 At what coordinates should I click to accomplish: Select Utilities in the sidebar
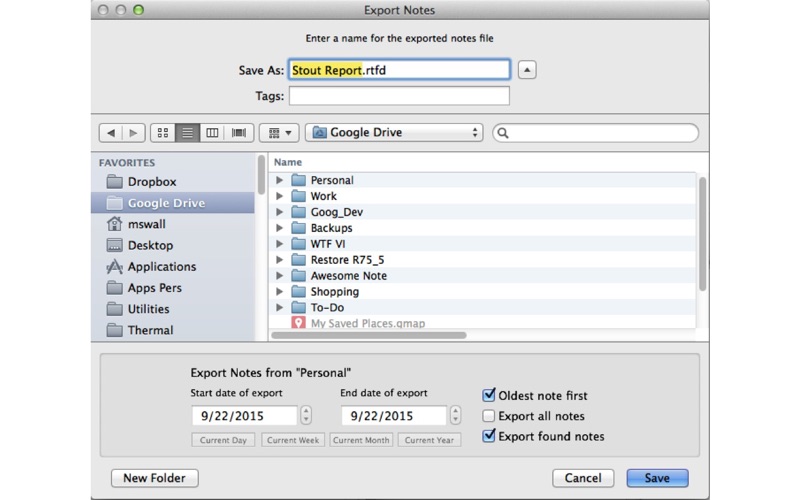click(x=173, y=309)
